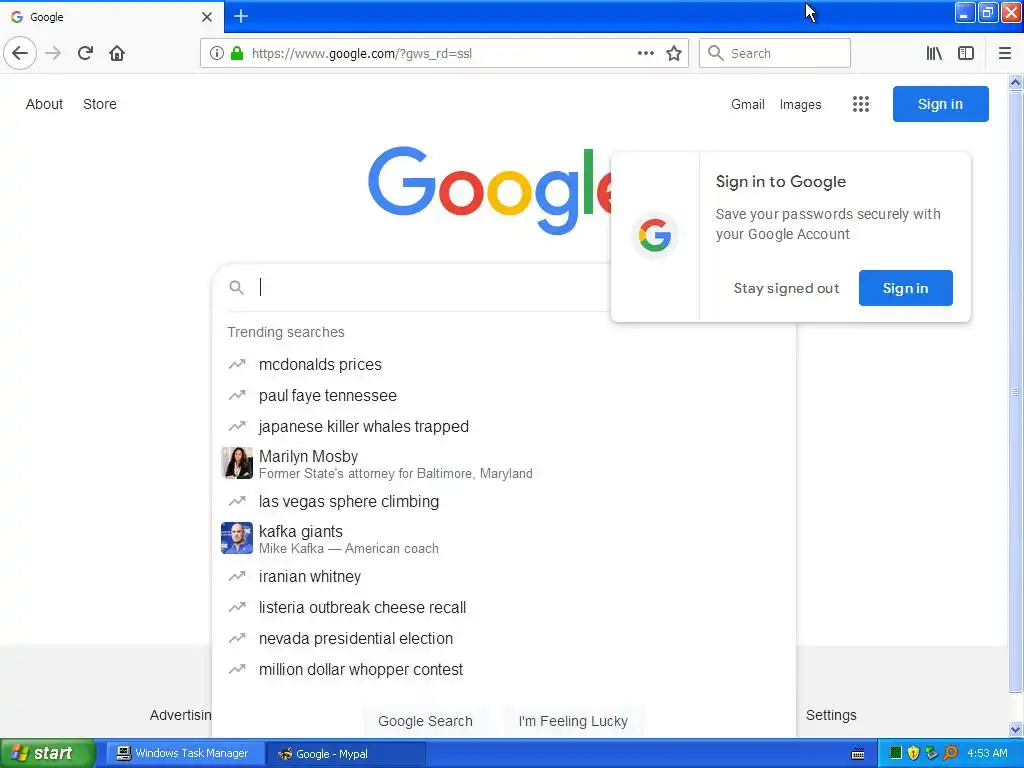Go to Gmail
The height and width of the screenshot is (768, 1024).
748,104
